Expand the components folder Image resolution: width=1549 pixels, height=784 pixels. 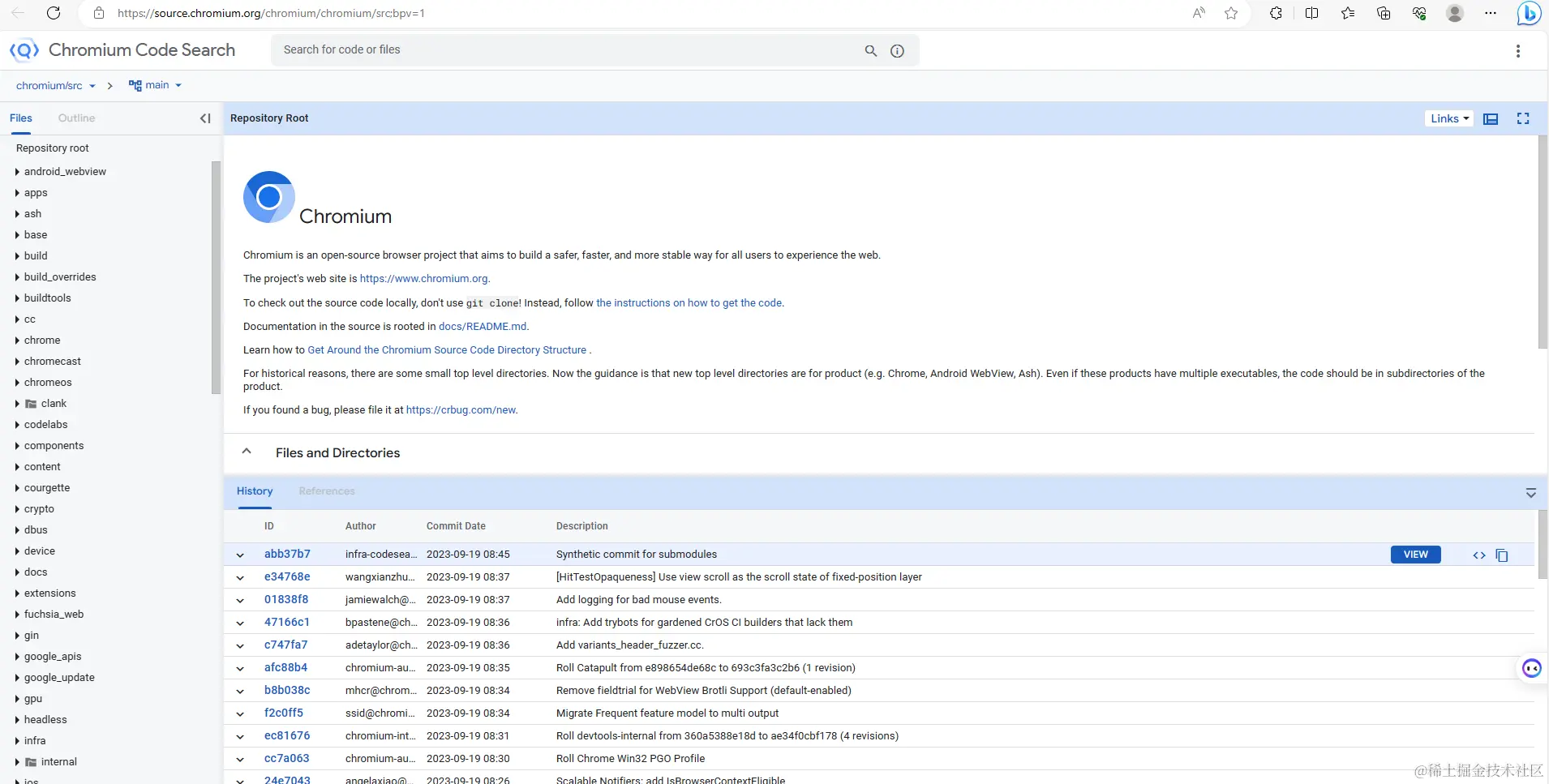[x=17, y=446]
